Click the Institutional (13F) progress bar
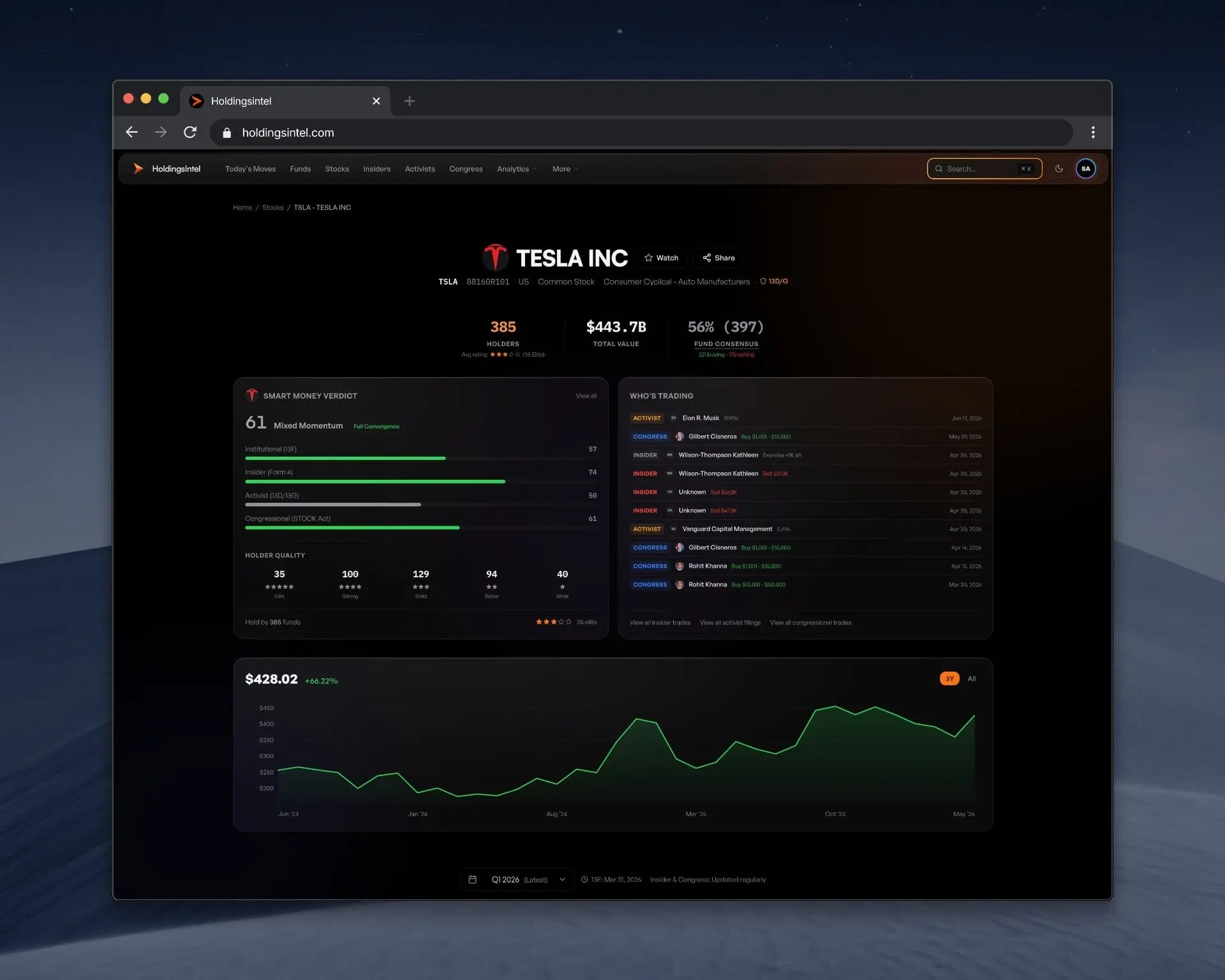The image size is (1225, 980). click(x=420, y=458)
